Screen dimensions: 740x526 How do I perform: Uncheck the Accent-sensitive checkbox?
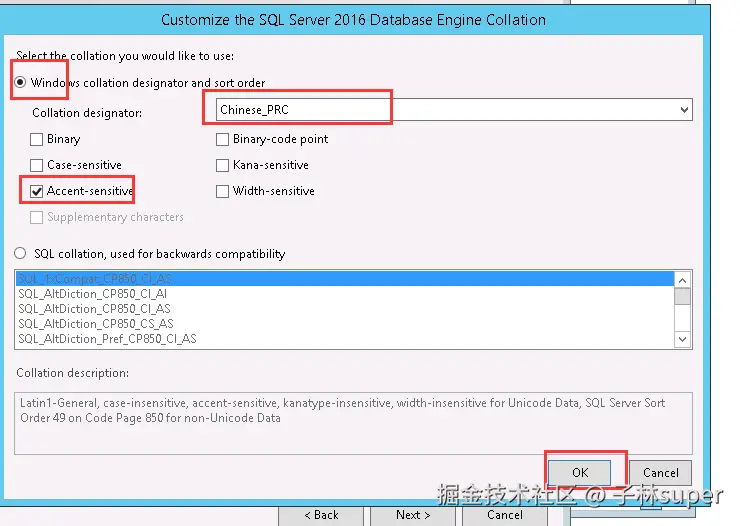[36, 192]
